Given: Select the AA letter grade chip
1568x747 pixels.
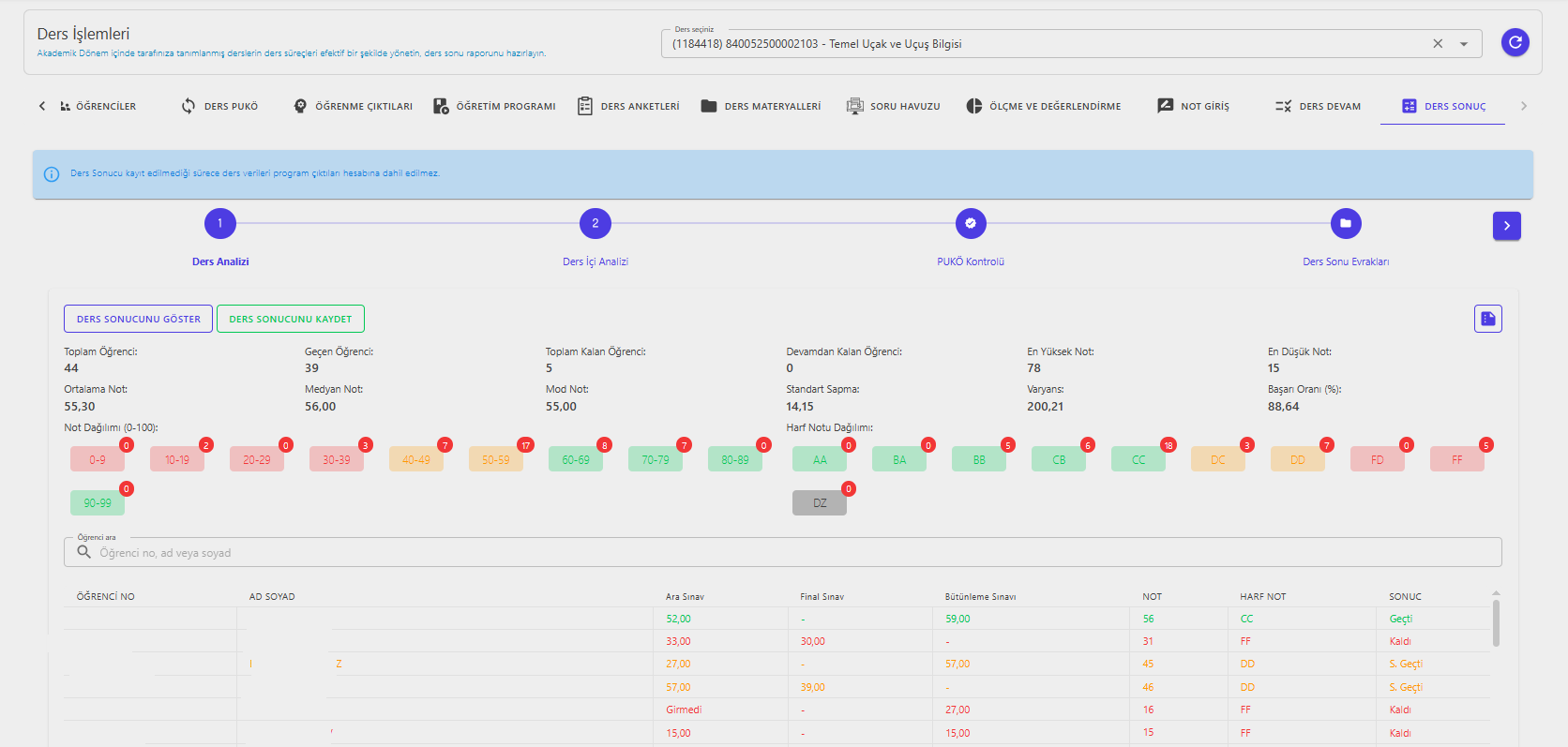Looking at the screenshot, I should point(820,459).
